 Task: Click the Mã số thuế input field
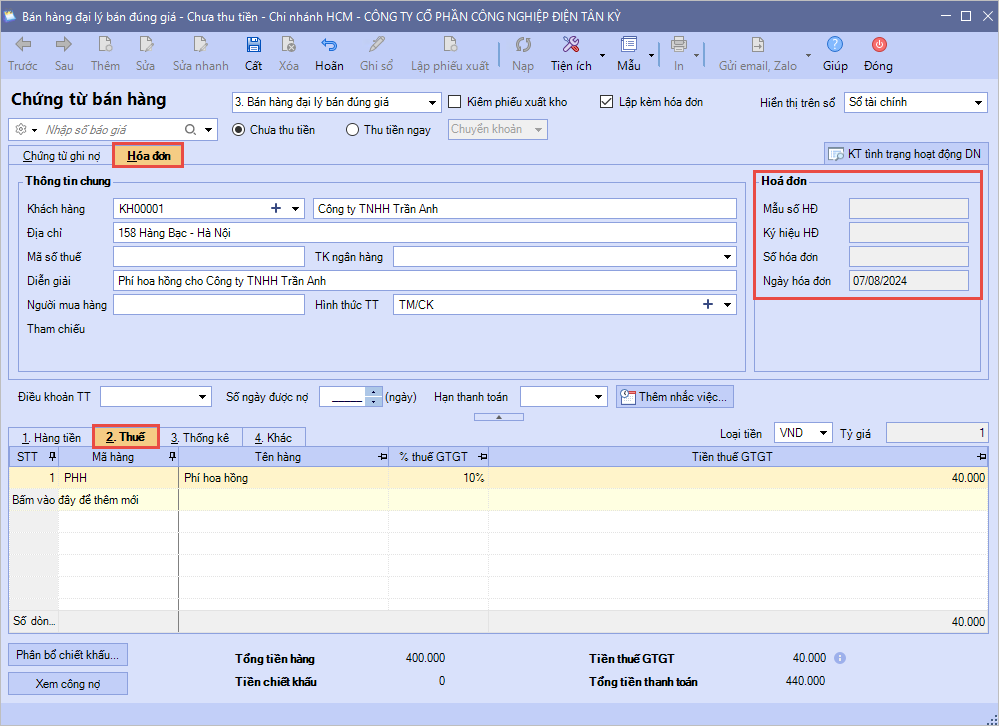tap(208, 258)
